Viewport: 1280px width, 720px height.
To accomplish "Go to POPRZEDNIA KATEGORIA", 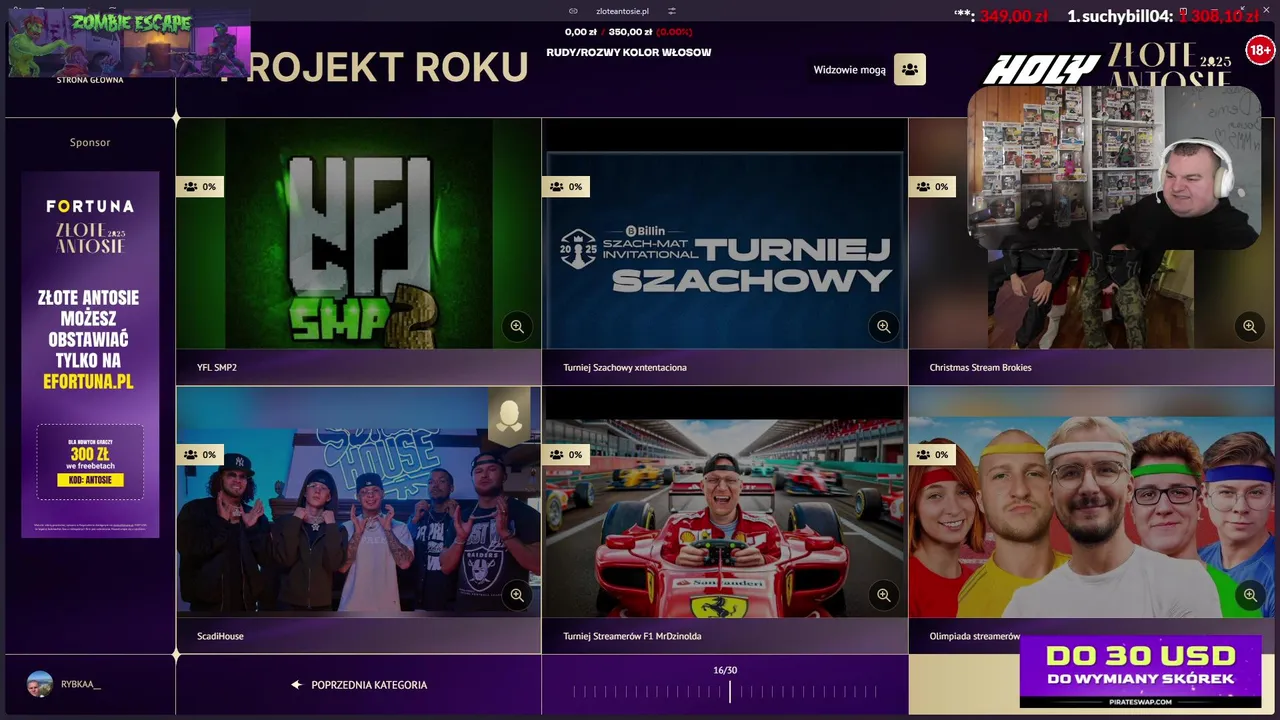I will pyautogui.click(x=359, y=685).
